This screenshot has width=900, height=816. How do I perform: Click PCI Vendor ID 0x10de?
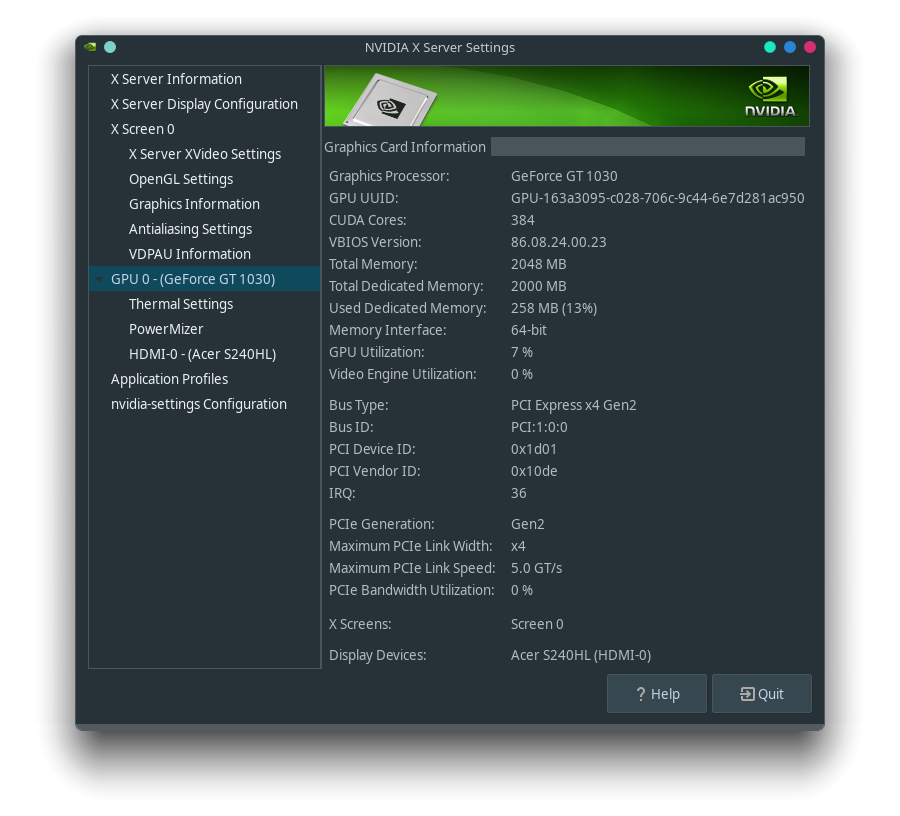534,471
